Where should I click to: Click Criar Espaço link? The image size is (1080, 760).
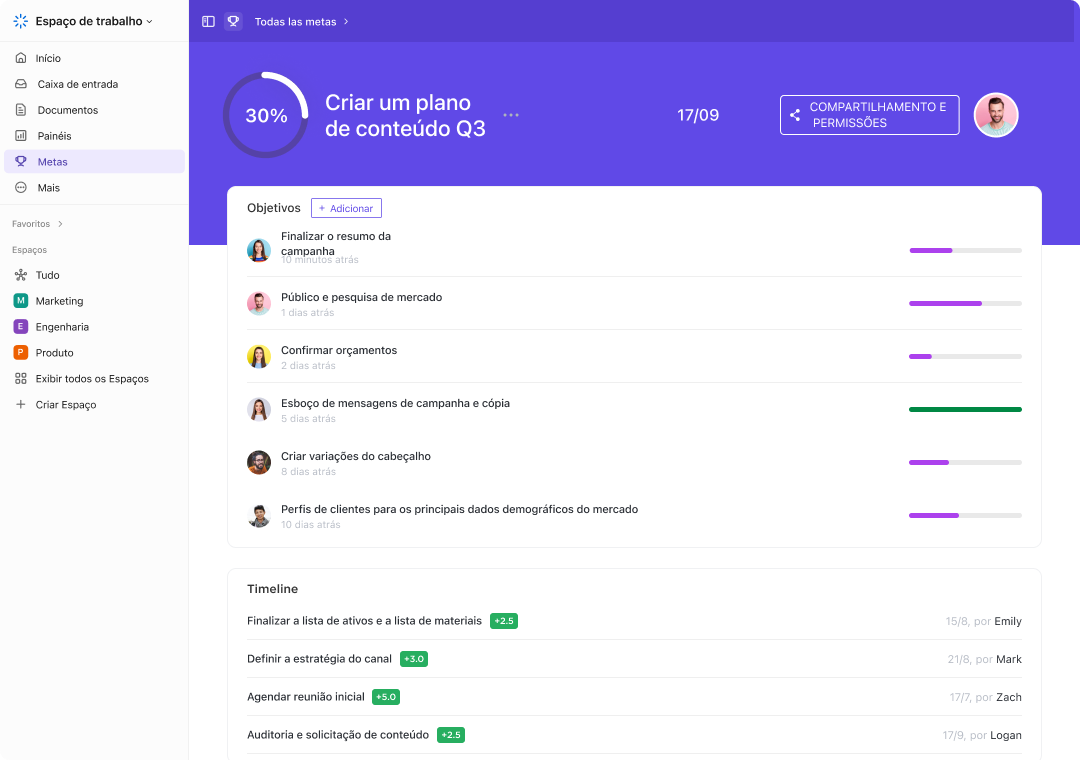click(66, 404)
